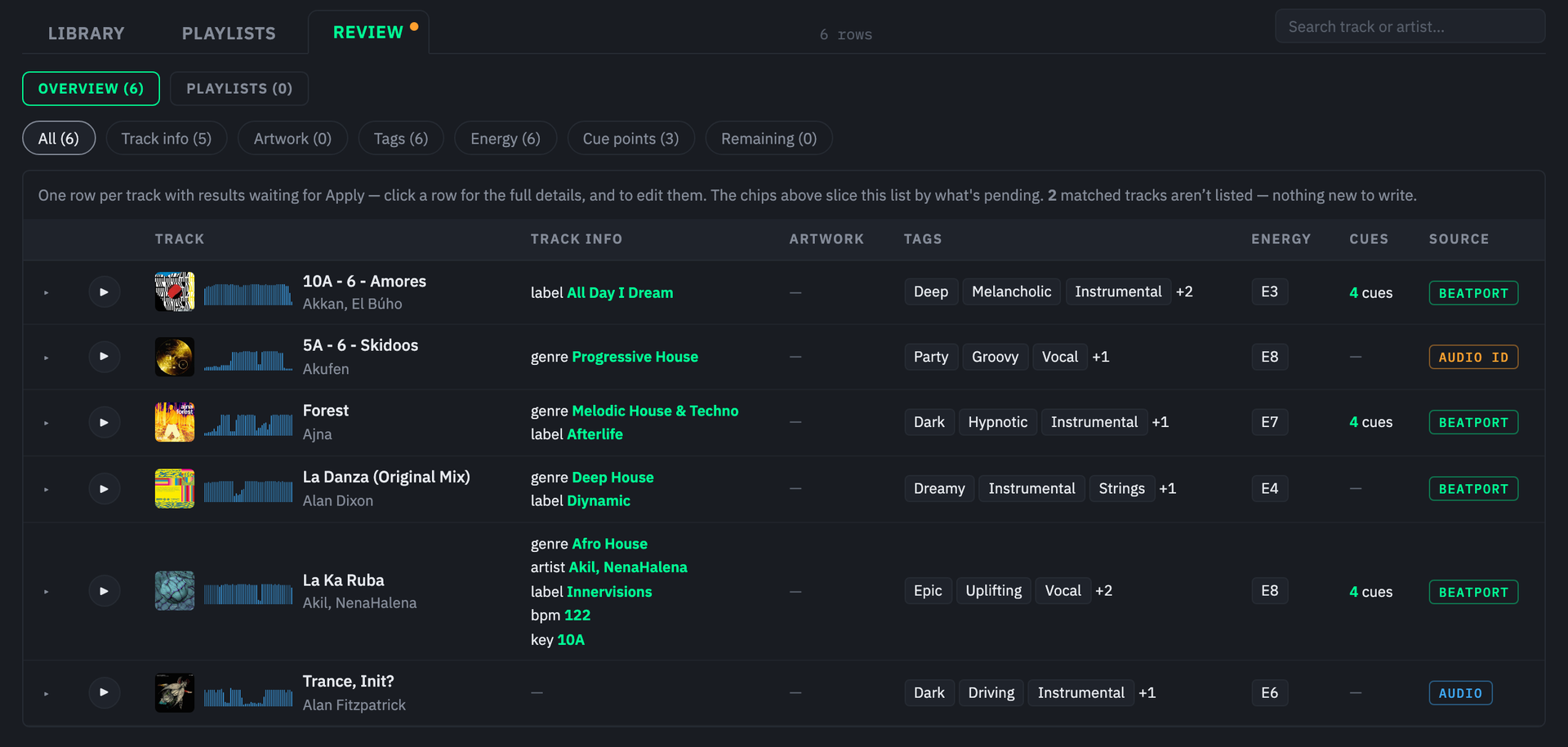
Task: Click the Melancholic tag on Amores
Action: click(x=1012, y=291)
